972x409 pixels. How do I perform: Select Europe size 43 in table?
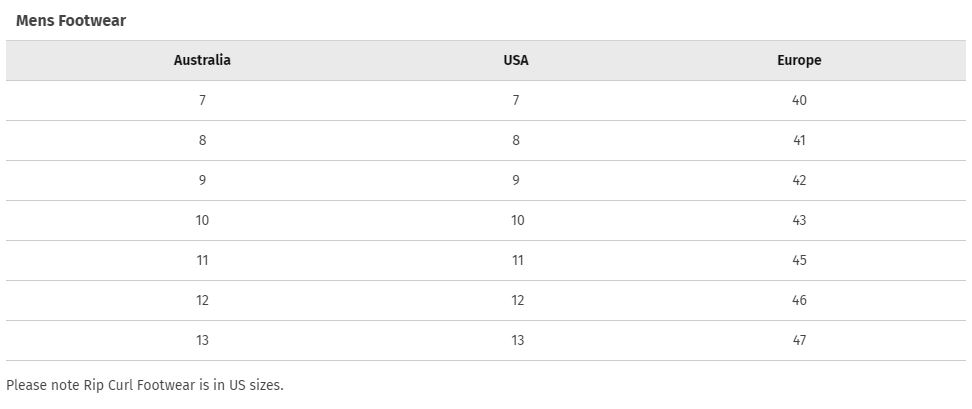[799, 220]
